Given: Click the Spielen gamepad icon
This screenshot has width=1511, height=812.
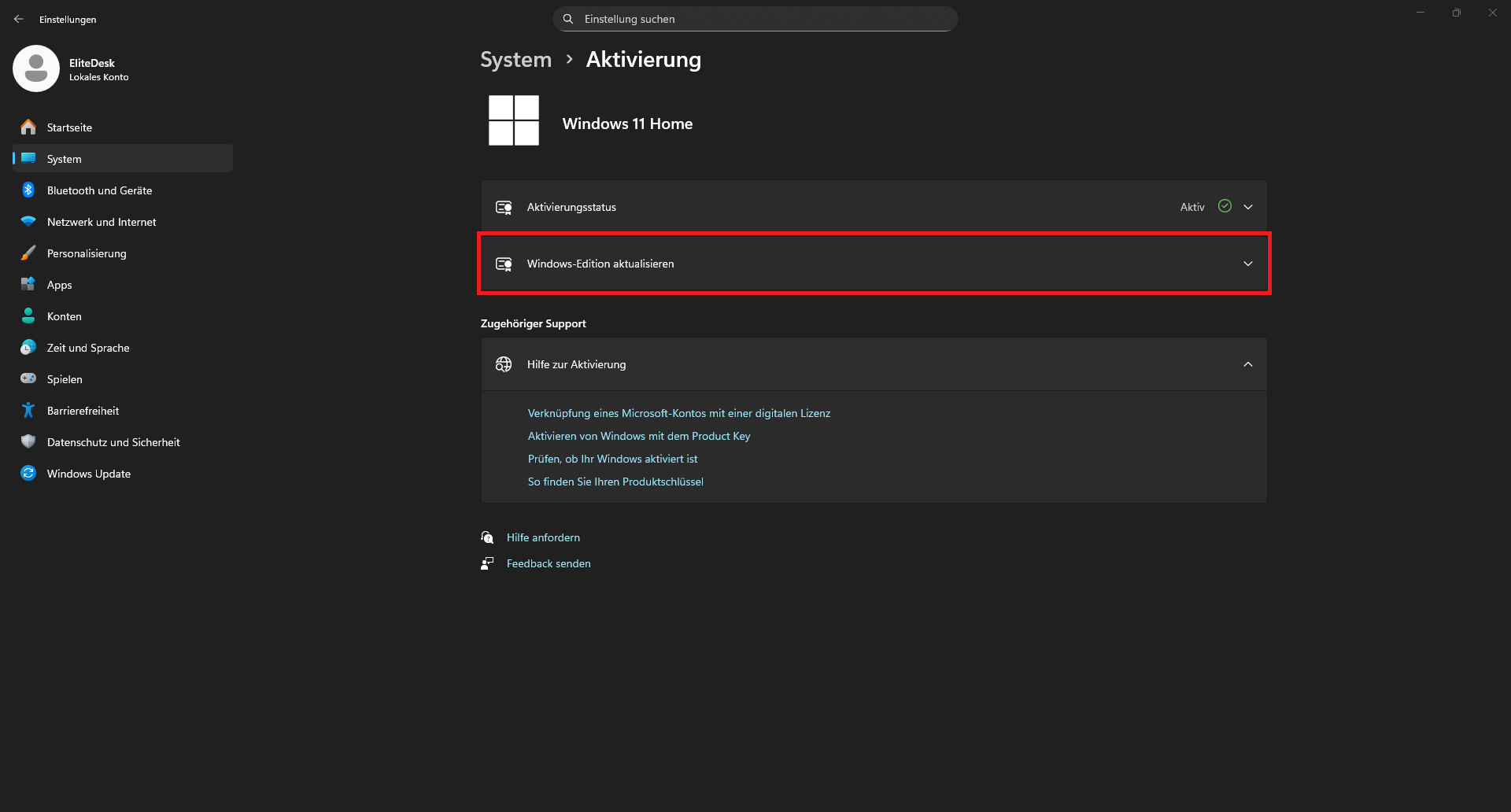Looking at the screenshot, I should coord(28,378).
